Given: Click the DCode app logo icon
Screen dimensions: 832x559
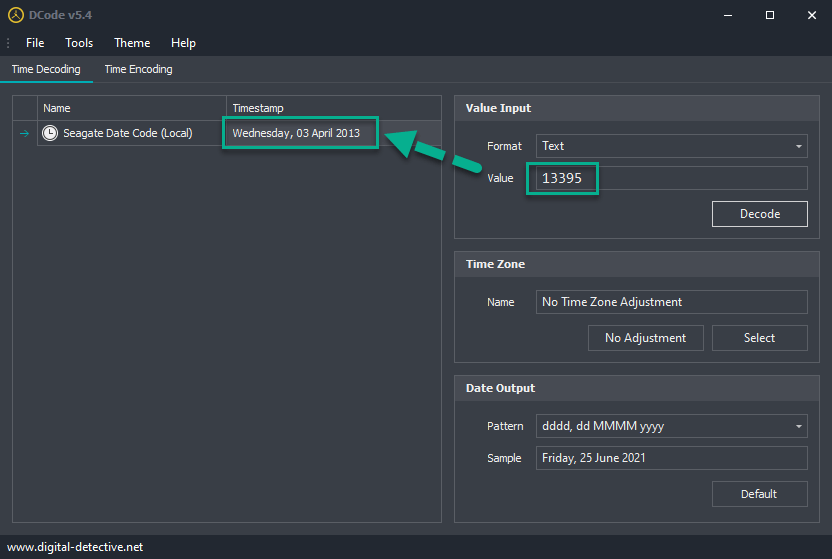Looking at the screenshot, I should 16,15.
